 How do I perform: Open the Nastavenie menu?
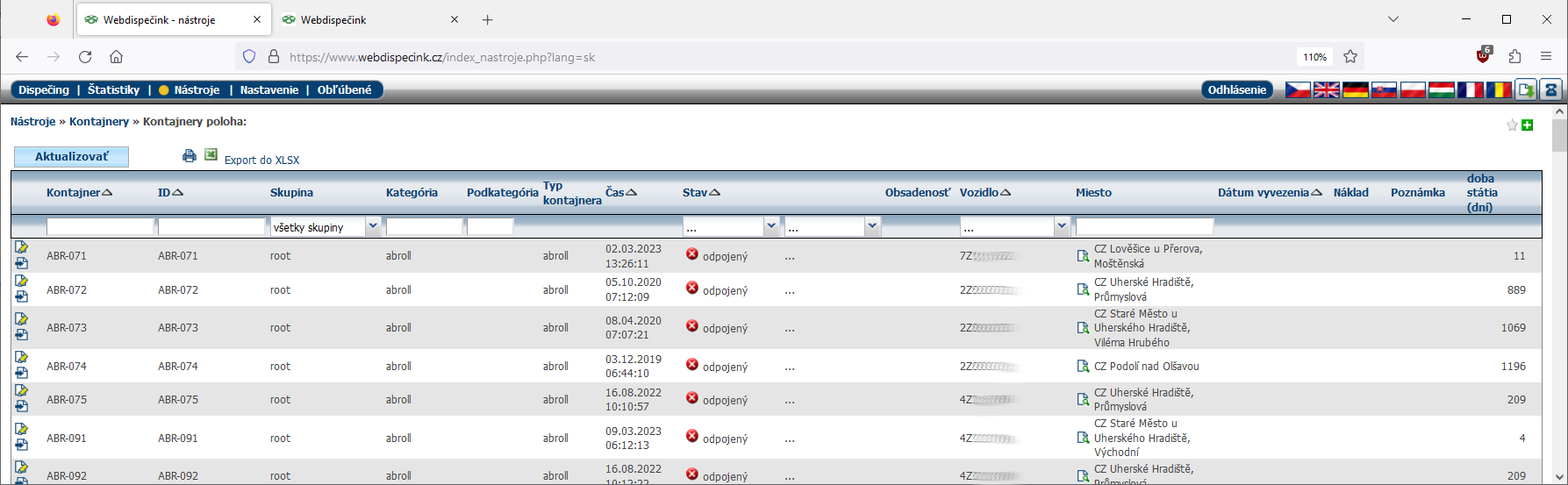(x=269, y=90)
